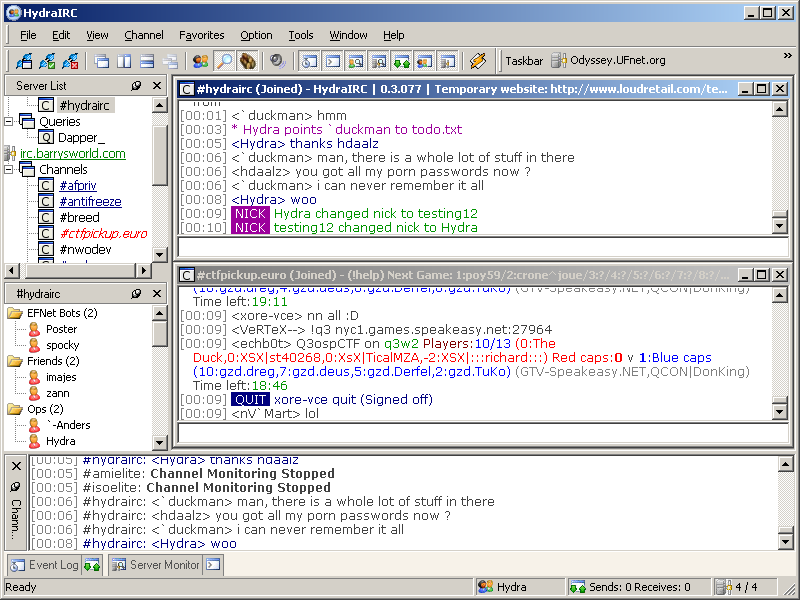The height and width of the screenshot is (600, 800).
Task: Select the irc.barrysworld.com server link
Action: 73,154
